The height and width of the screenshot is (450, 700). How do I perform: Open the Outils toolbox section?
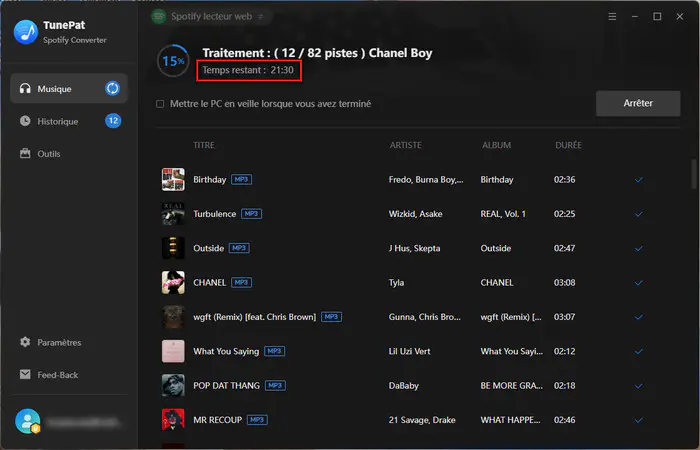click(69, 154)
